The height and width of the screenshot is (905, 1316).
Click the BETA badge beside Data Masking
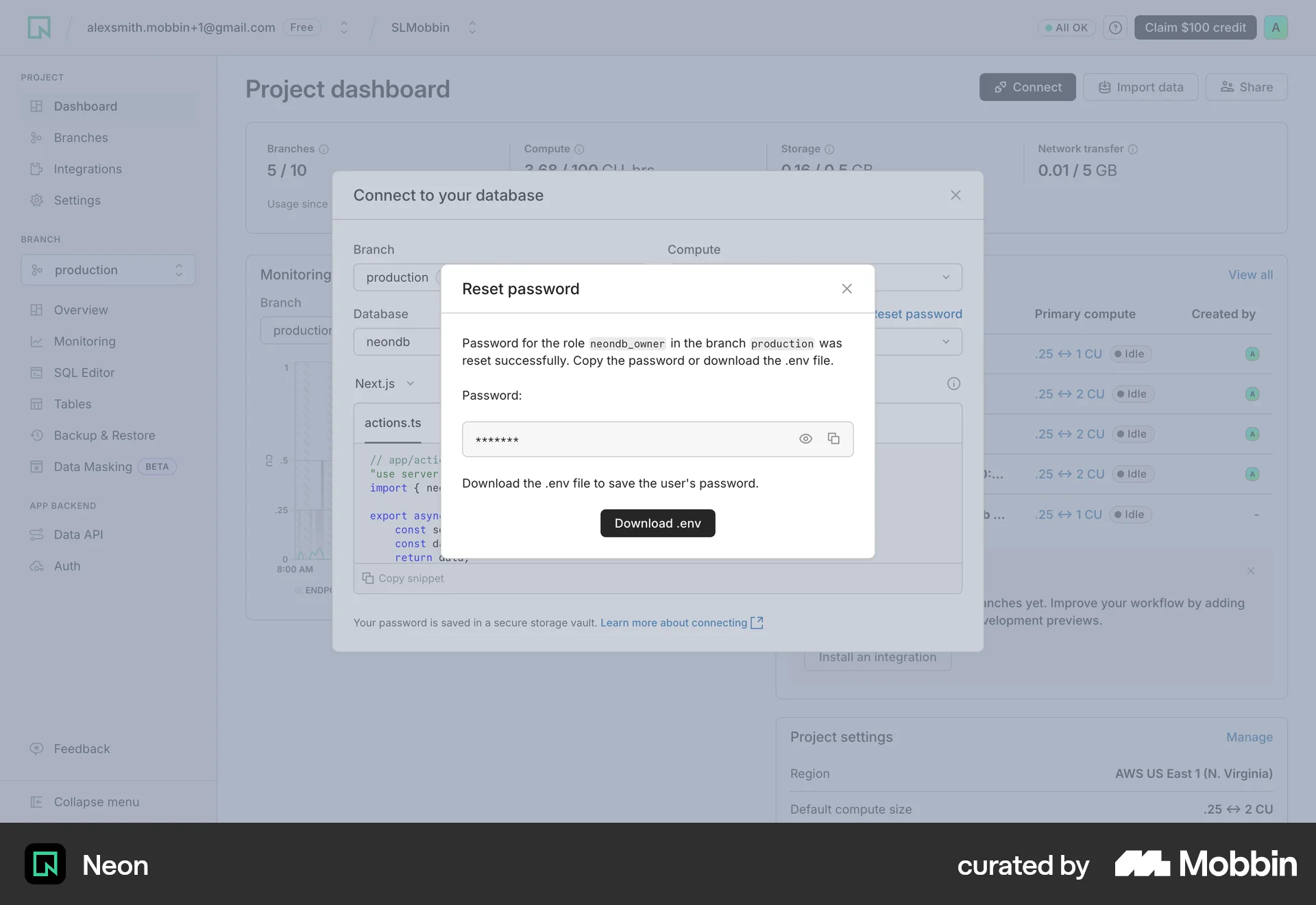pyautogui.click(x=157, y=467)
